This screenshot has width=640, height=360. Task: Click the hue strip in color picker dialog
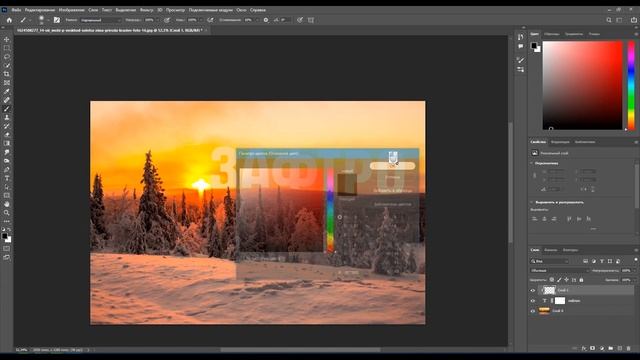330,210
